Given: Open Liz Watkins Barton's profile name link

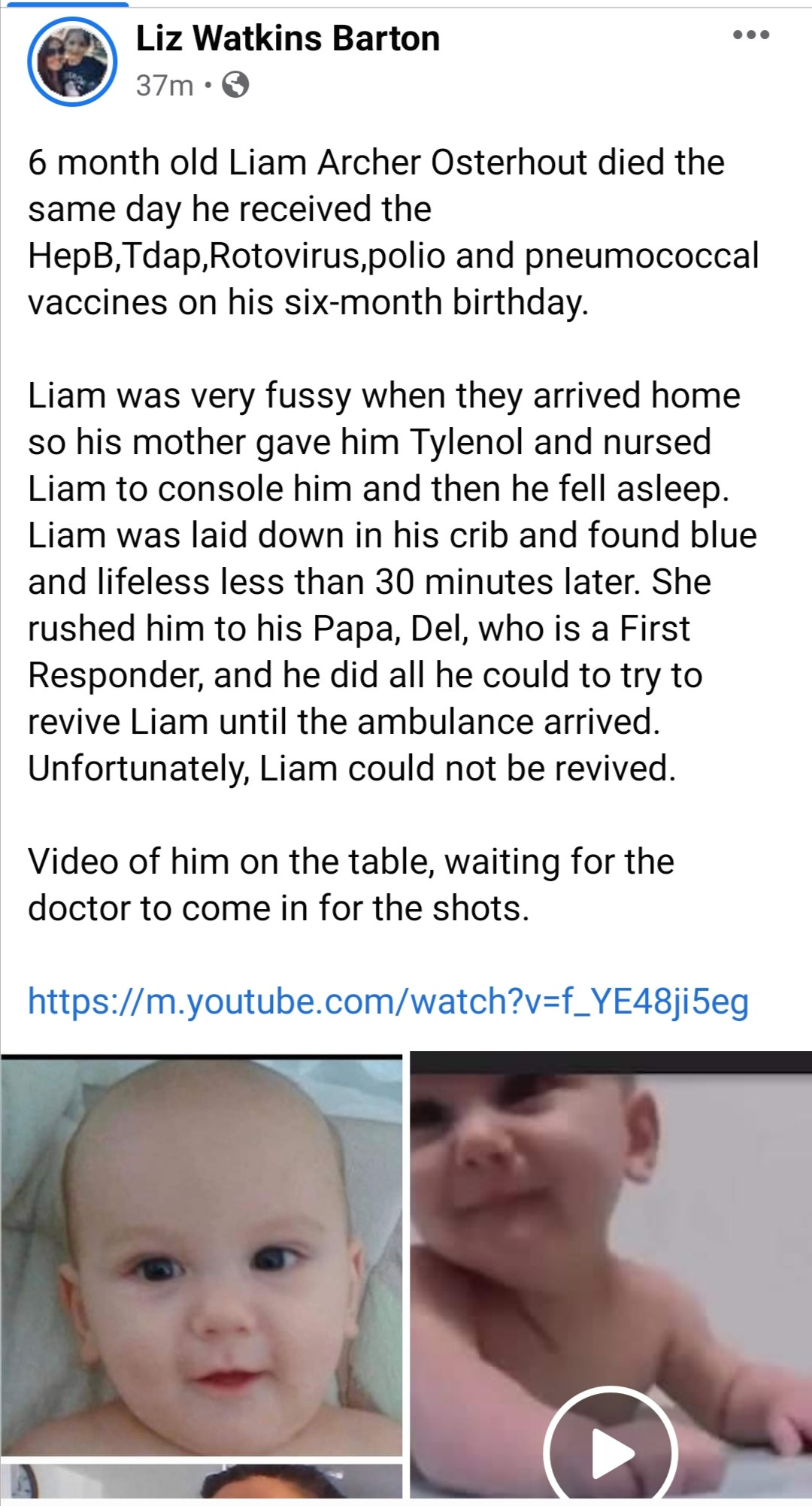Looking at the screenshot, I should [x=288, y=38].
